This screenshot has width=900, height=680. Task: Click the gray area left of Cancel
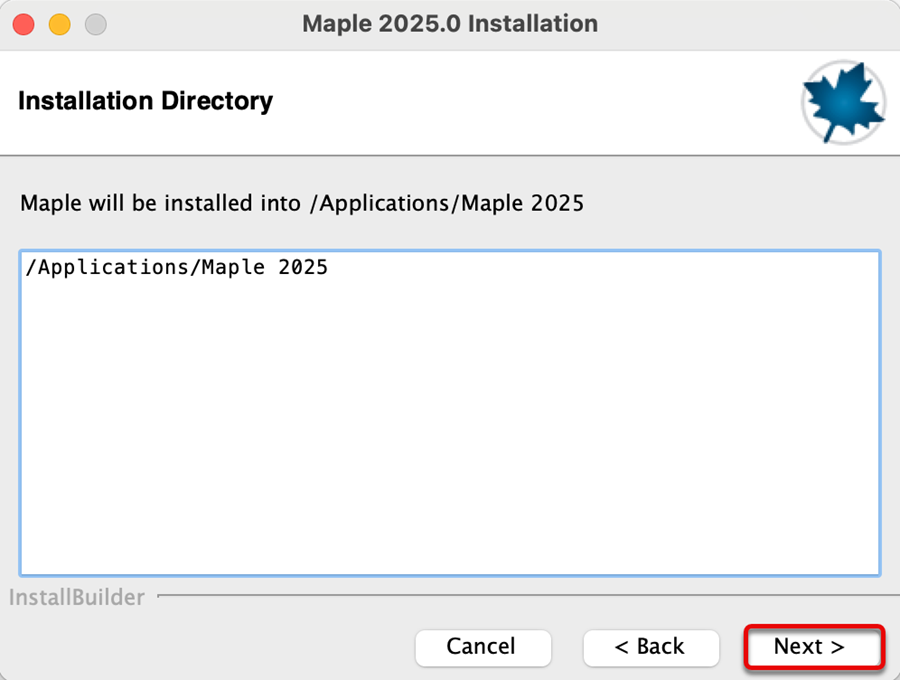click(x=207, y=647)
